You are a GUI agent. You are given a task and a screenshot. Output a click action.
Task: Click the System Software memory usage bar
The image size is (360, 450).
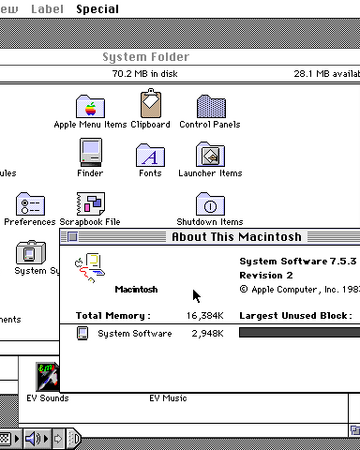[x=299, y=332]
